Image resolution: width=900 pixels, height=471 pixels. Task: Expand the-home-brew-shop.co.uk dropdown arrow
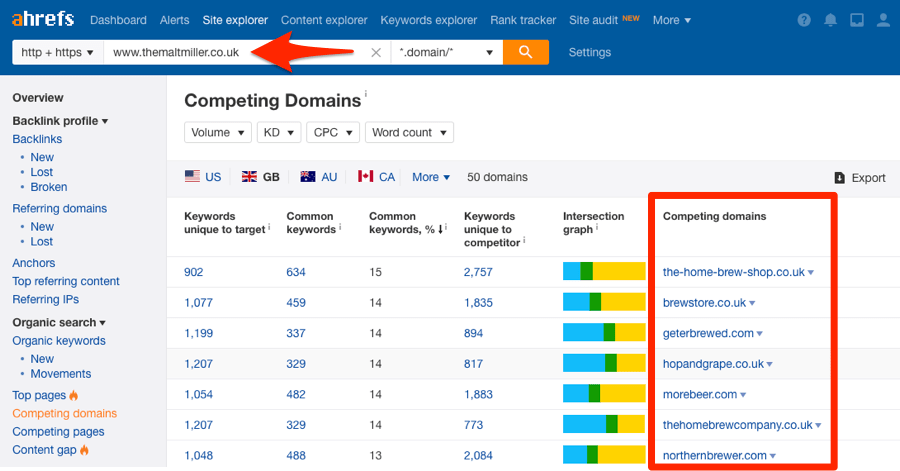(810, 273)
